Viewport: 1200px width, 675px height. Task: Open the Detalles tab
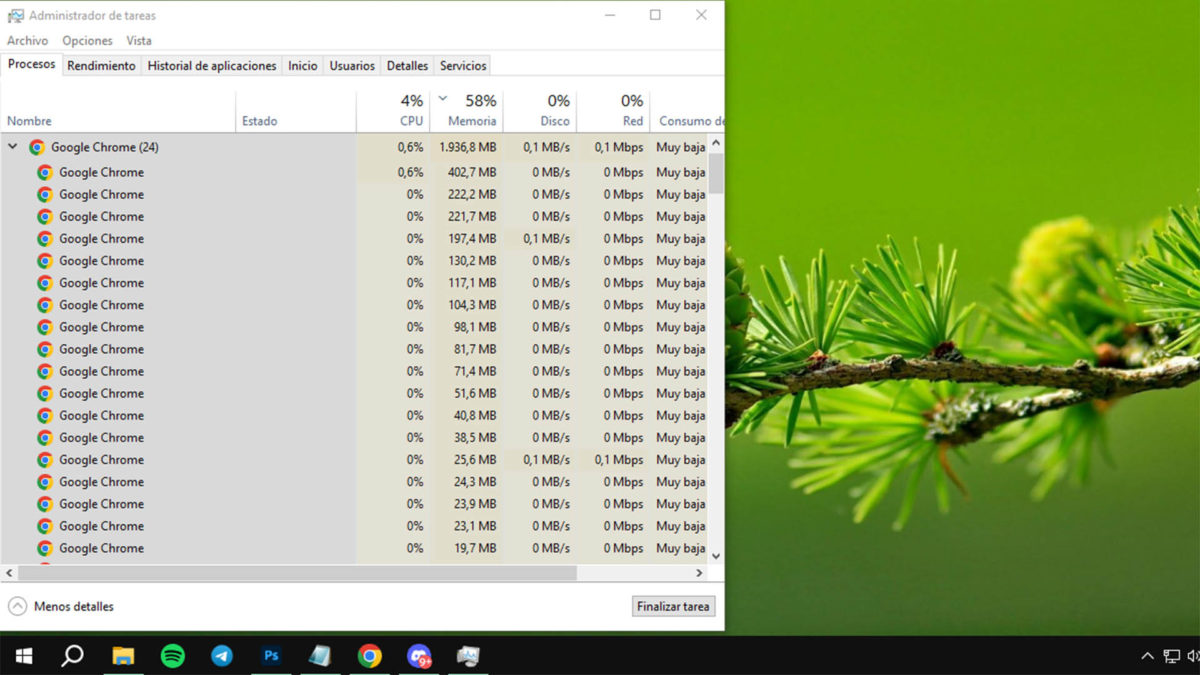(x=407, y=66)
